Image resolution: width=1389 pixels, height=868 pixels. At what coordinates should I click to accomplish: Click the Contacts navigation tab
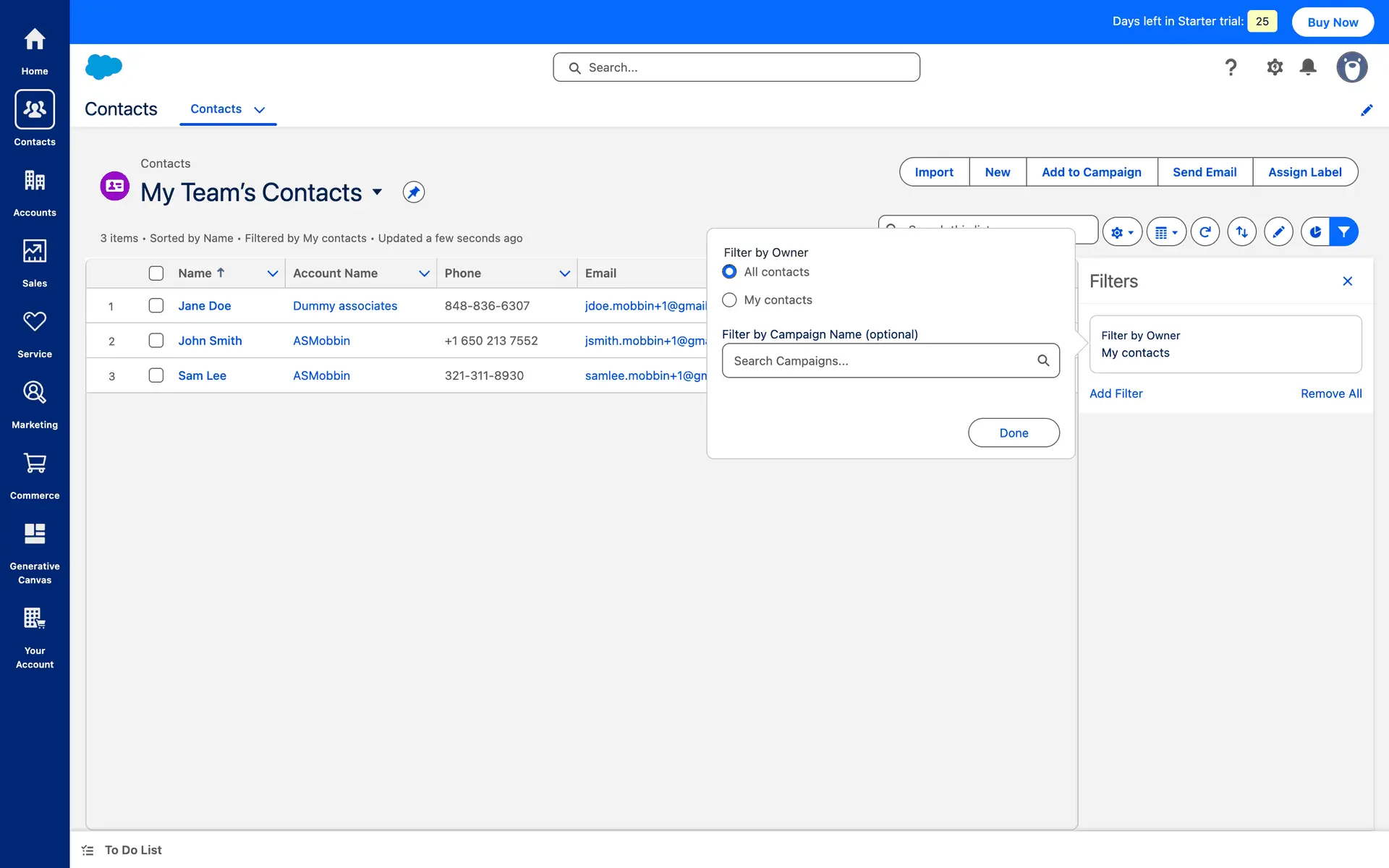216,109
